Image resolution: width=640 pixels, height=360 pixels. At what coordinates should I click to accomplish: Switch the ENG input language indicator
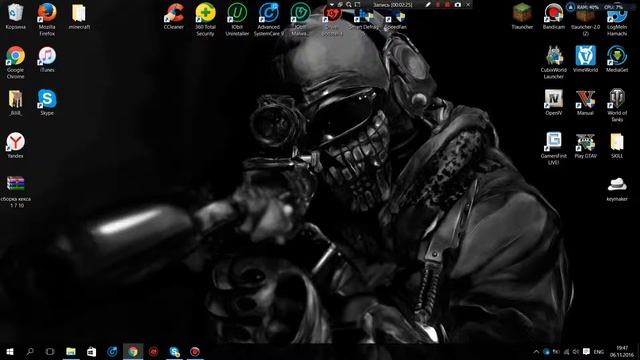[599, 352]
